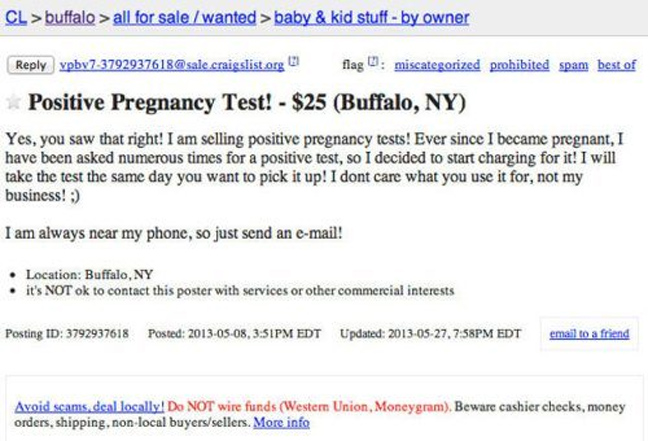This screenshot has height=441, width=648.
Task: Nominate the post for best of
Action: click(x=616, y=65)
